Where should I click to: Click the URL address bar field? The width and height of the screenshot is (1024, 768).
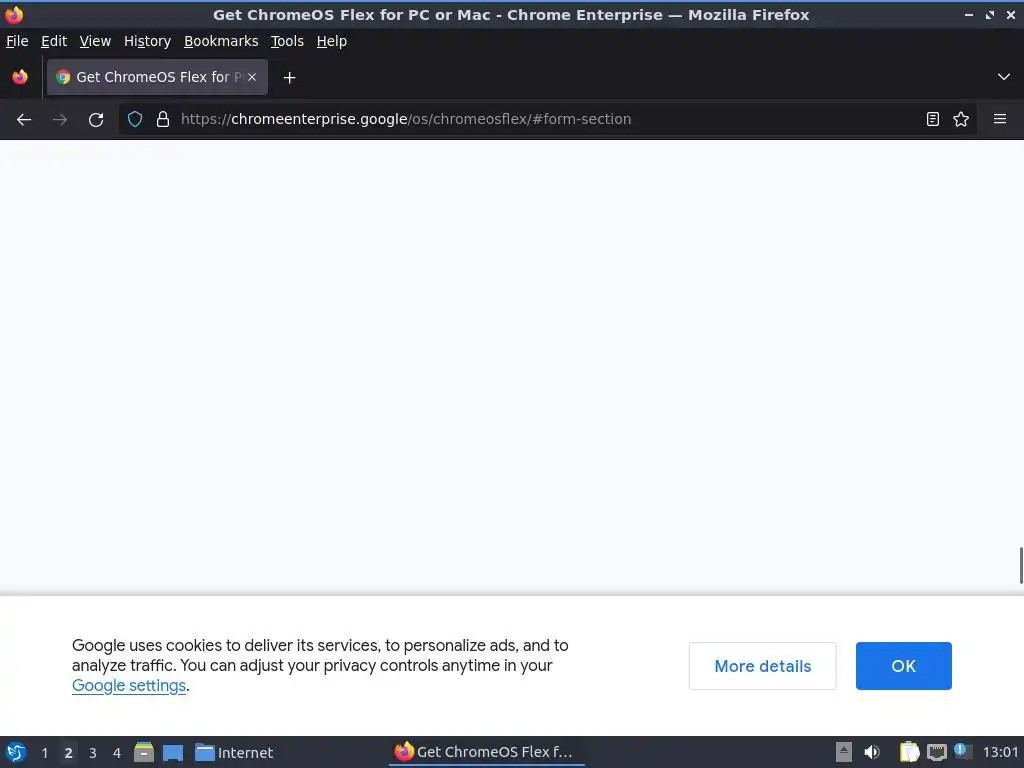click(x=549, y=119)
